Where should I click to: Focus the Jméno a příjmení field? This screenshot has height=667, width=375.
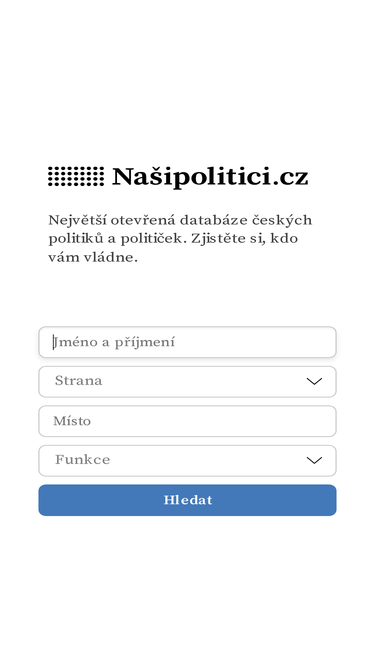[x=188, y=342]
